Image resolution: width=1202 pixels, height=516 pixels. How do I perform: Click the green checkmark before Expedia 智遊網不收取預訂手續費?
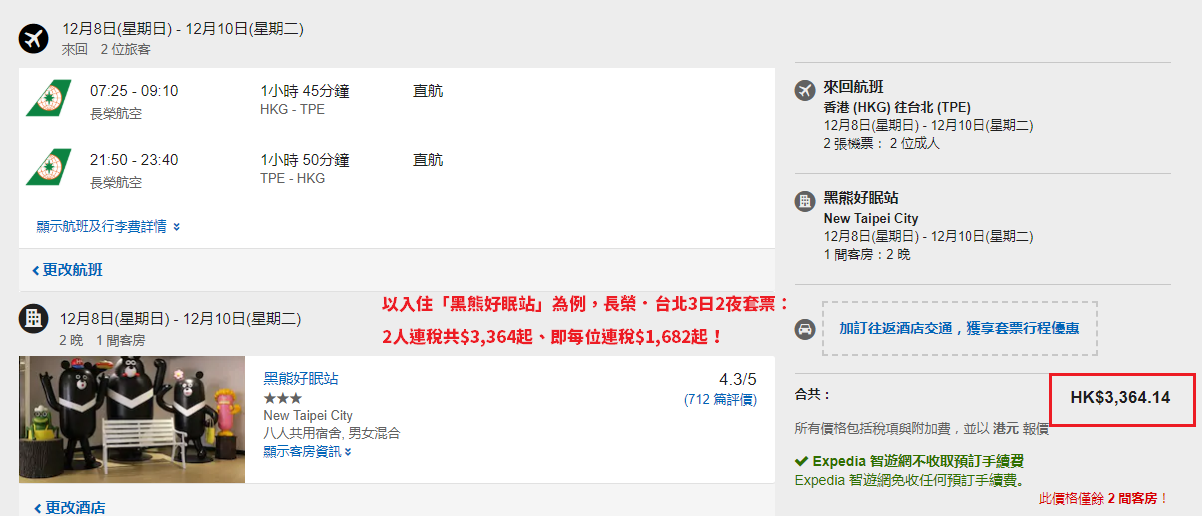[801, 461]
